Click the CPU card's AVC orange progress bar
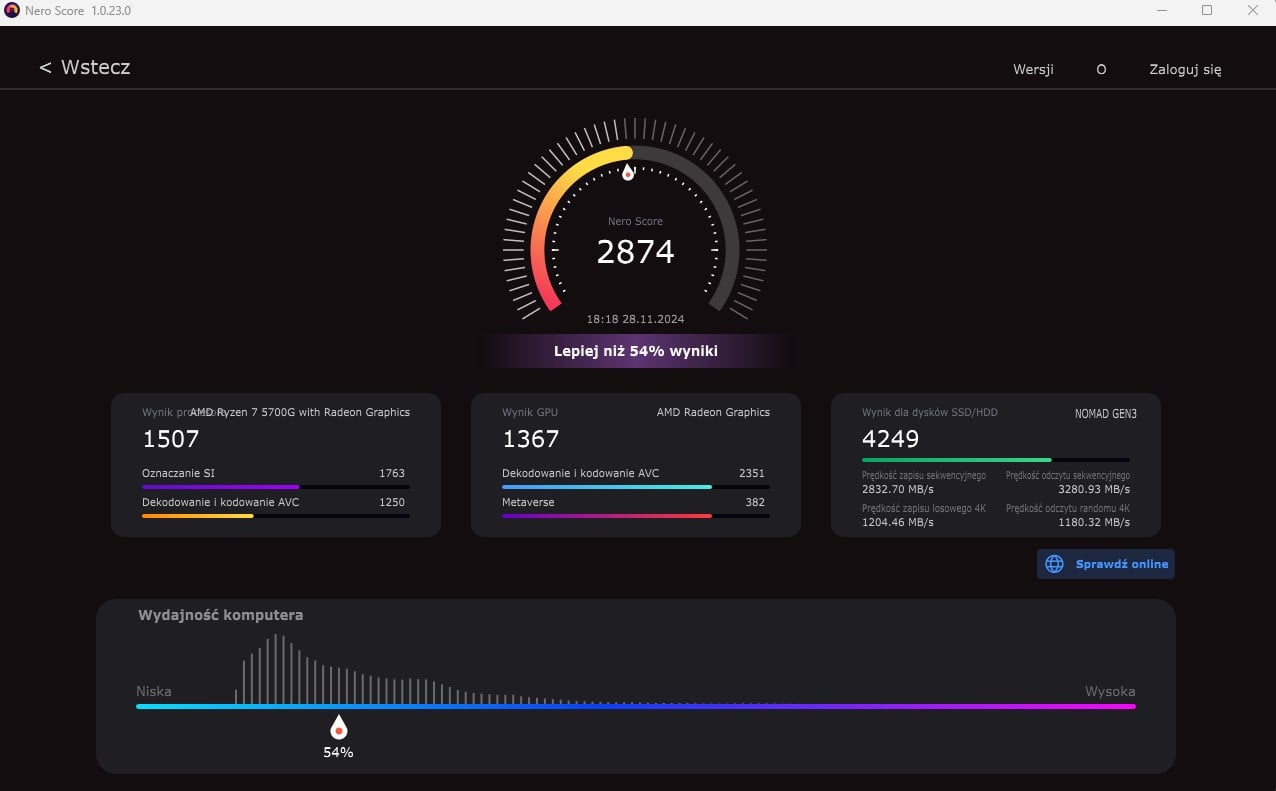The height and width of the screenshot is (791, 1276). pyautogui.click(x=276, y=516)
